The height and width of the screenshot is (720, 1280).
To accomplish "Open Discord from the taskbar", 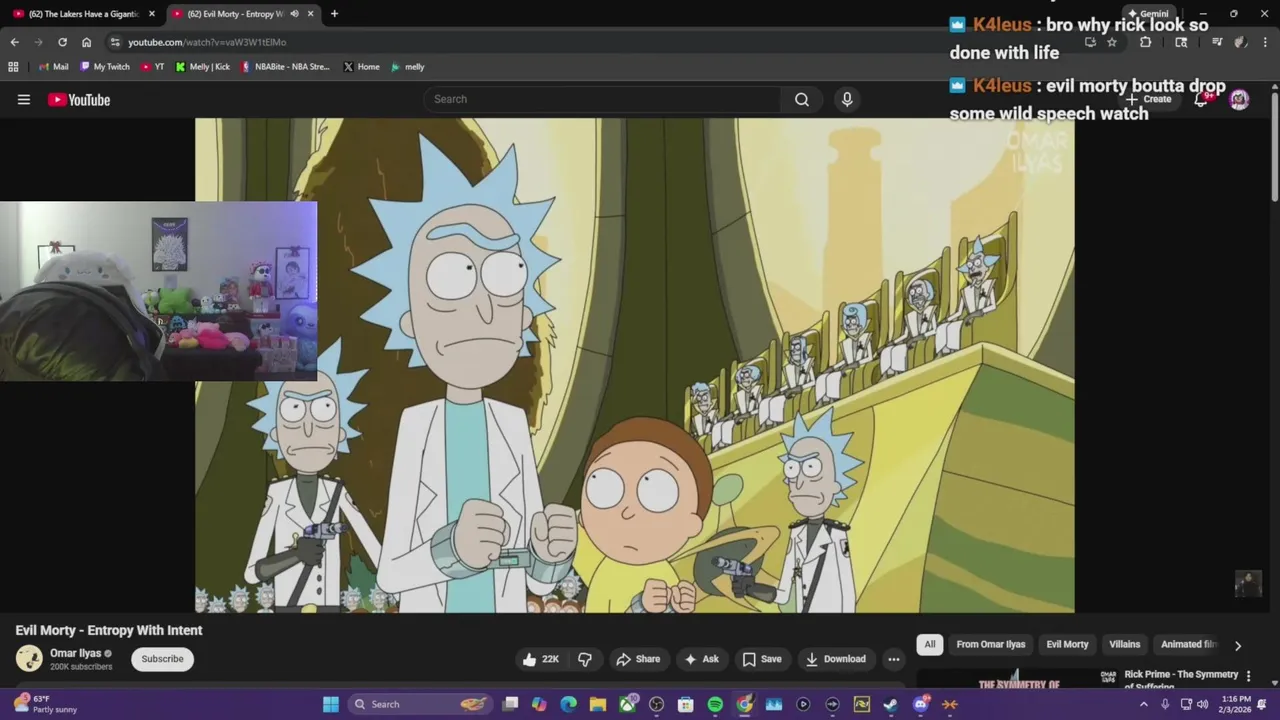I will 921,704.
